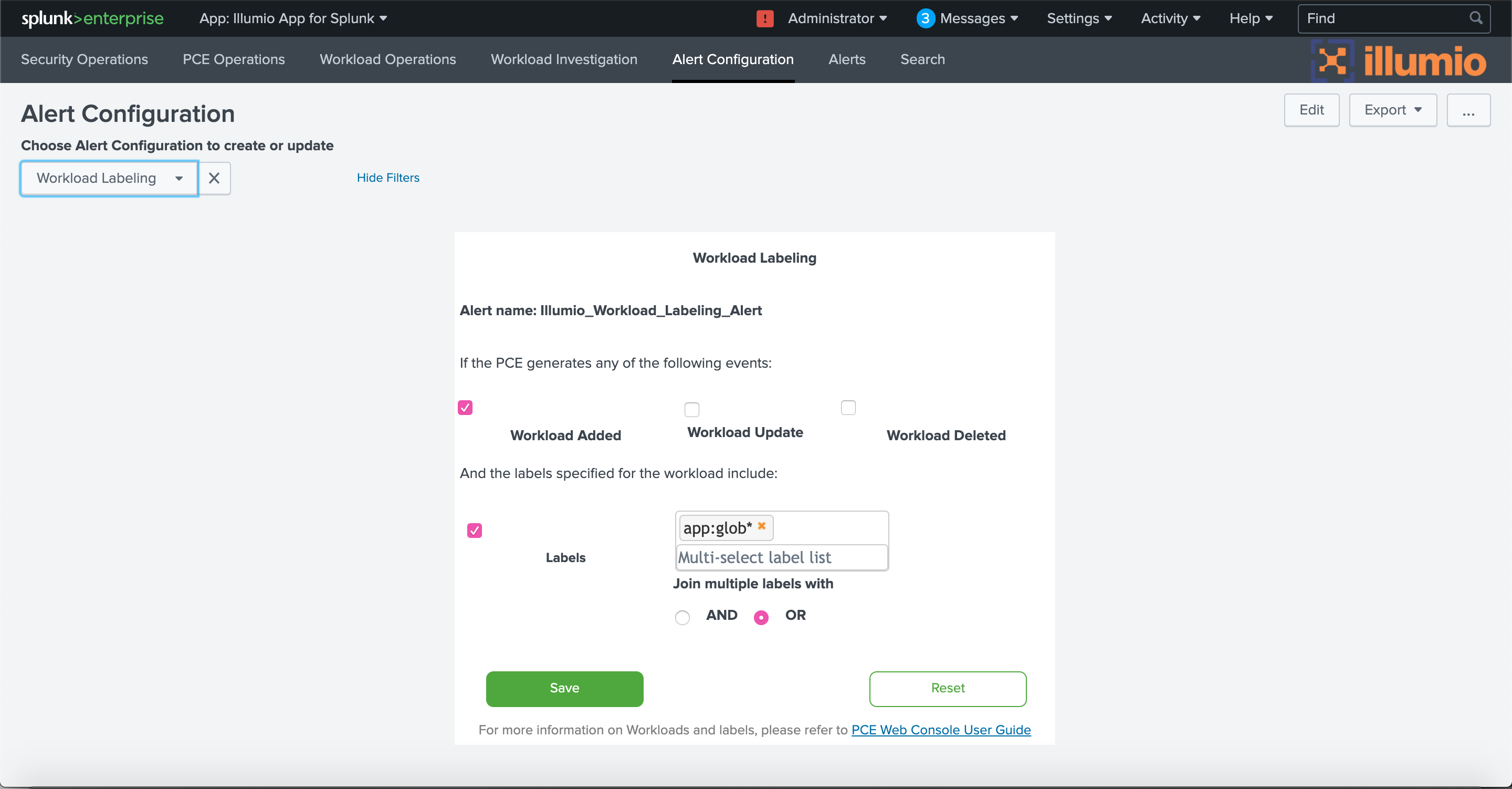Remove the app:glob* label tag
This screenshot has width=1512, height=789.
coord(761,526)
